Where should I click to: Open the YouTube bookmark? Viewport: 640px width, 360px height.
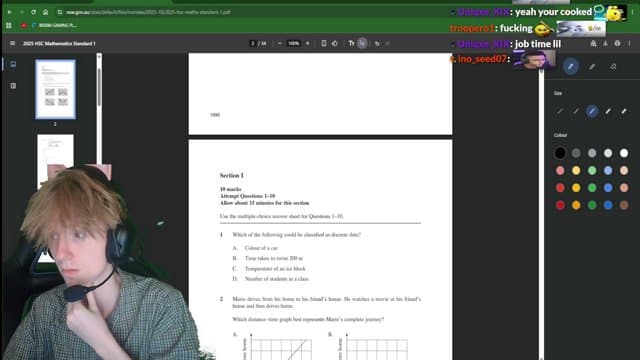point(24,25)
